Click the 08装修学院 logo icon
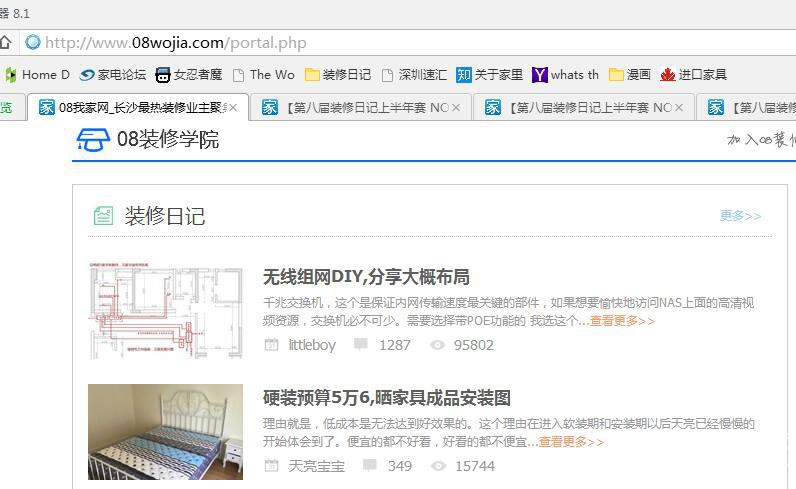The height and width of the screenshot is (489, 796). point(93,139)
